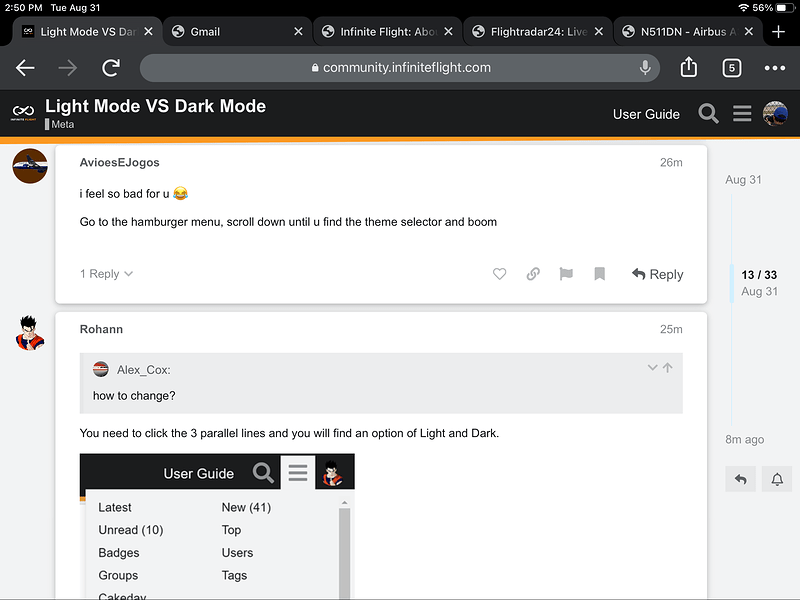Expand the Alex_Cox quote chevron

tap(652, 367)
